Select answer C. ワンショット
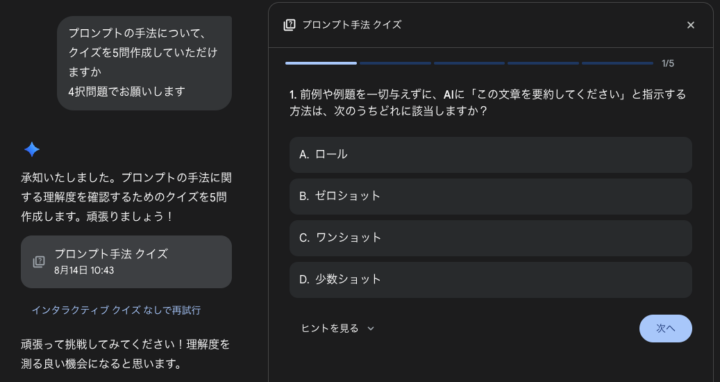The width and height of the screenshot is (720, 382). point(490,238)
